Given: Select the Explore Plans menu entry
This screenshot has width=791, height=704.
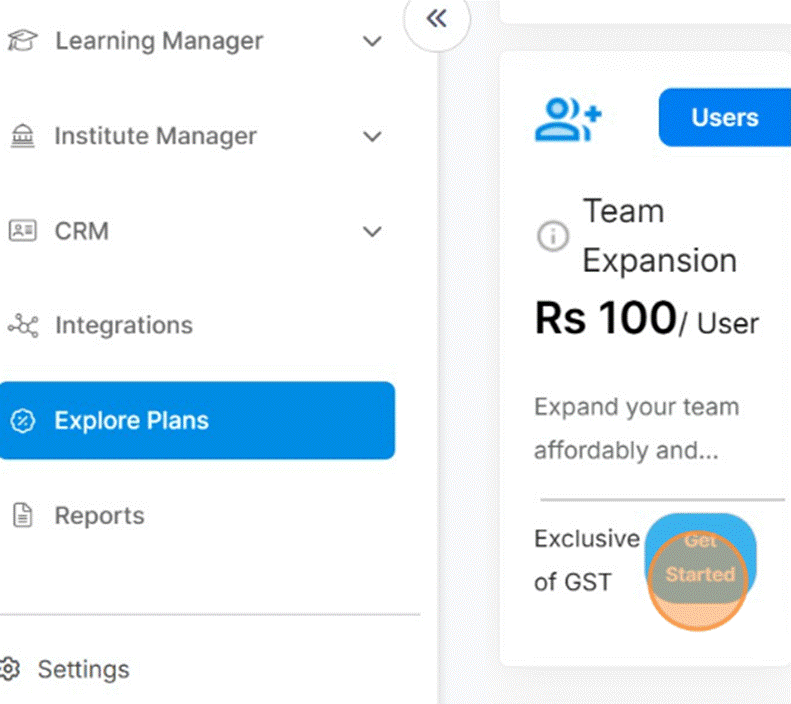Looking at the screenshot, I should [131, 421].
